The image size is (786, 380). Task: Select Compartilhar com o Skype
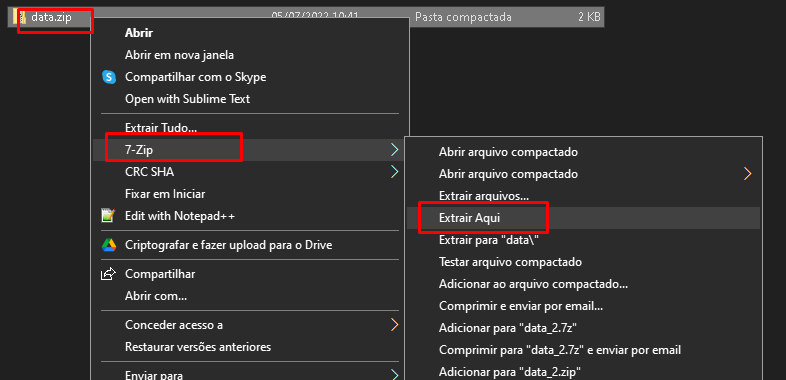195,77
